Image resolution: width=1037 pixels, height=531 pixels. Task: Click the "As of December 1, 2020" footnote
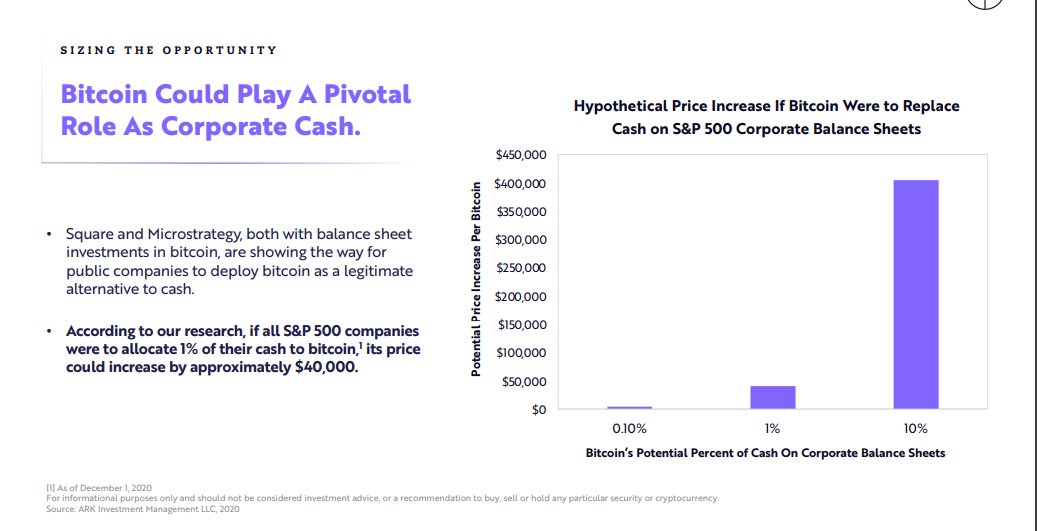click(x=98, y=487)
